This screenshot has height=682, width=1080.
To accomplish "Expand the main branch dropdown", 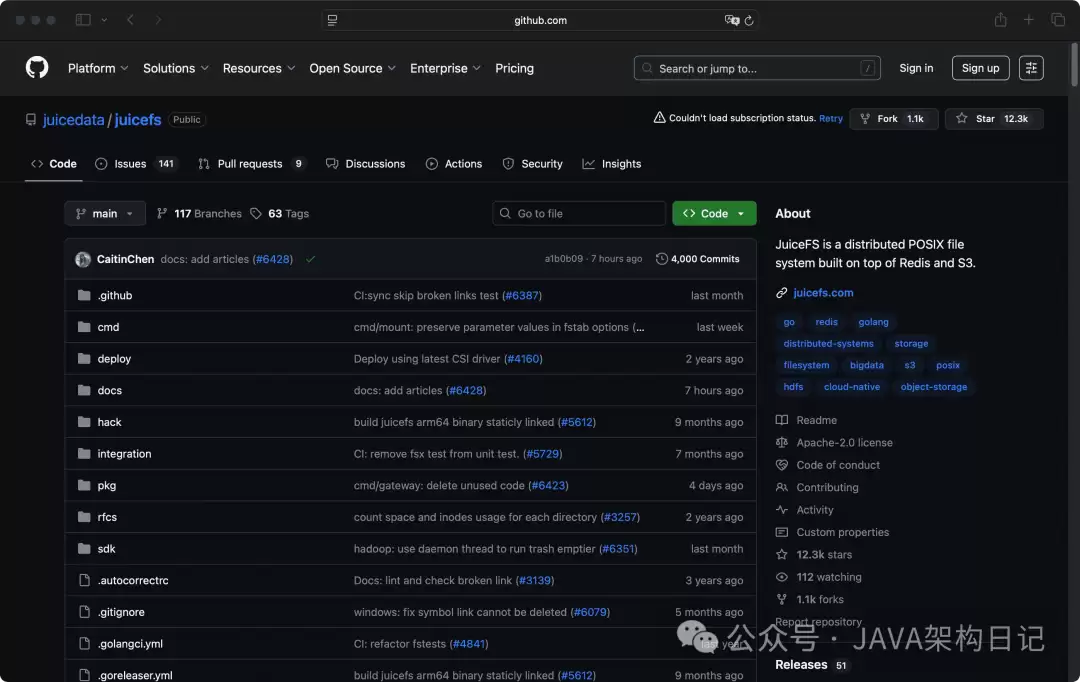I will point(105,213).
